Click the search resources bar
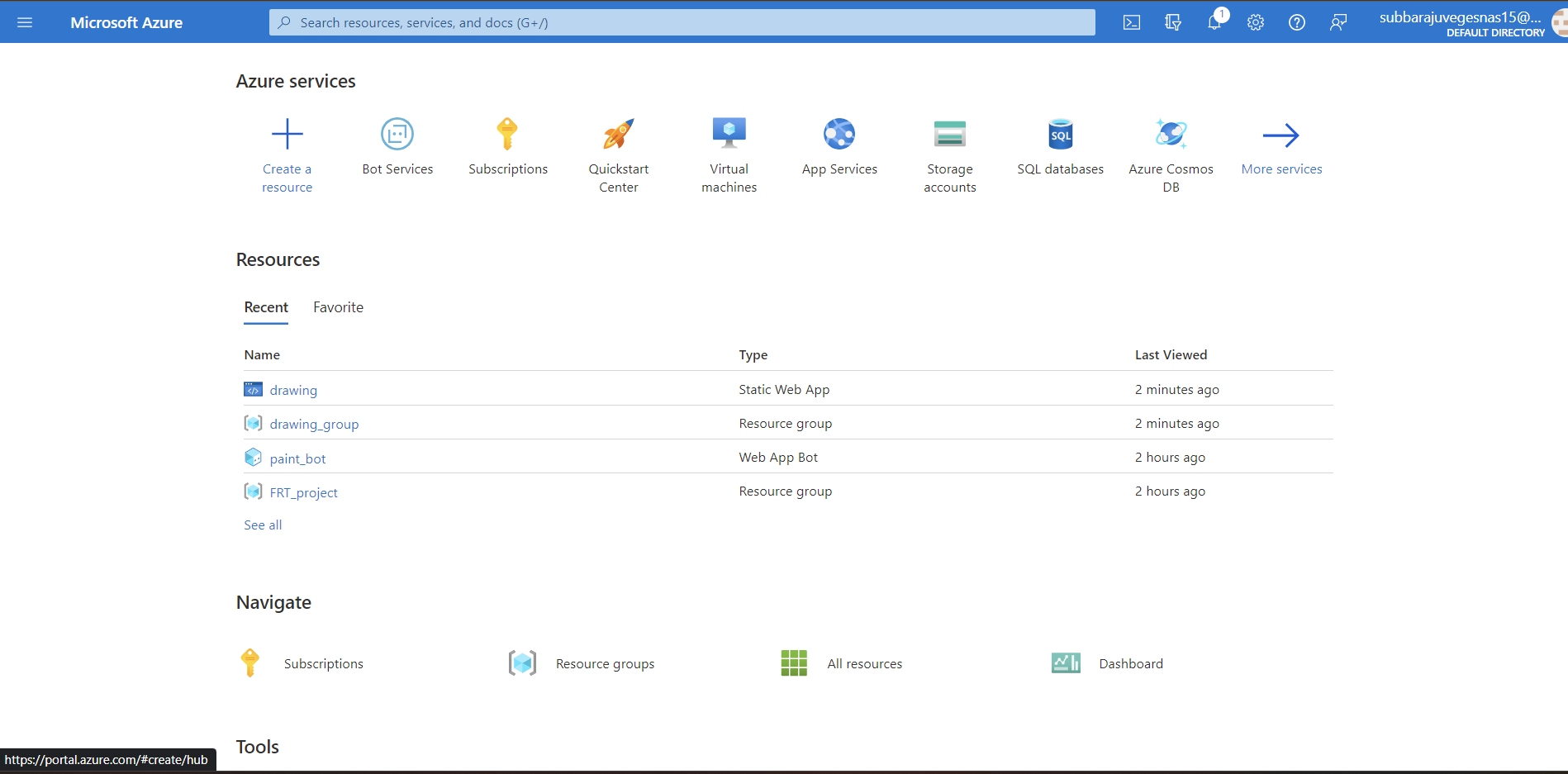Image resolution: width=1568 pixels, height=774 pixels. (x=682, y=22)
